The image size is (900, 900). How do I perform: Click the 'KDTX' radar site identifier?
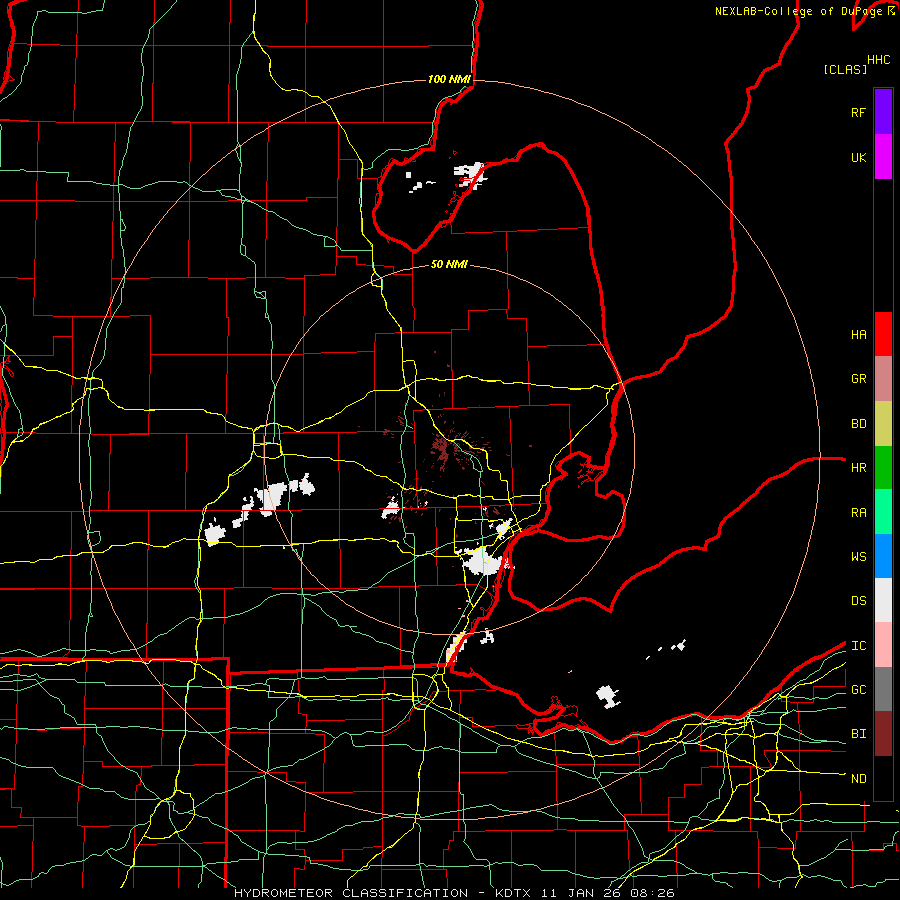[514, 893]
